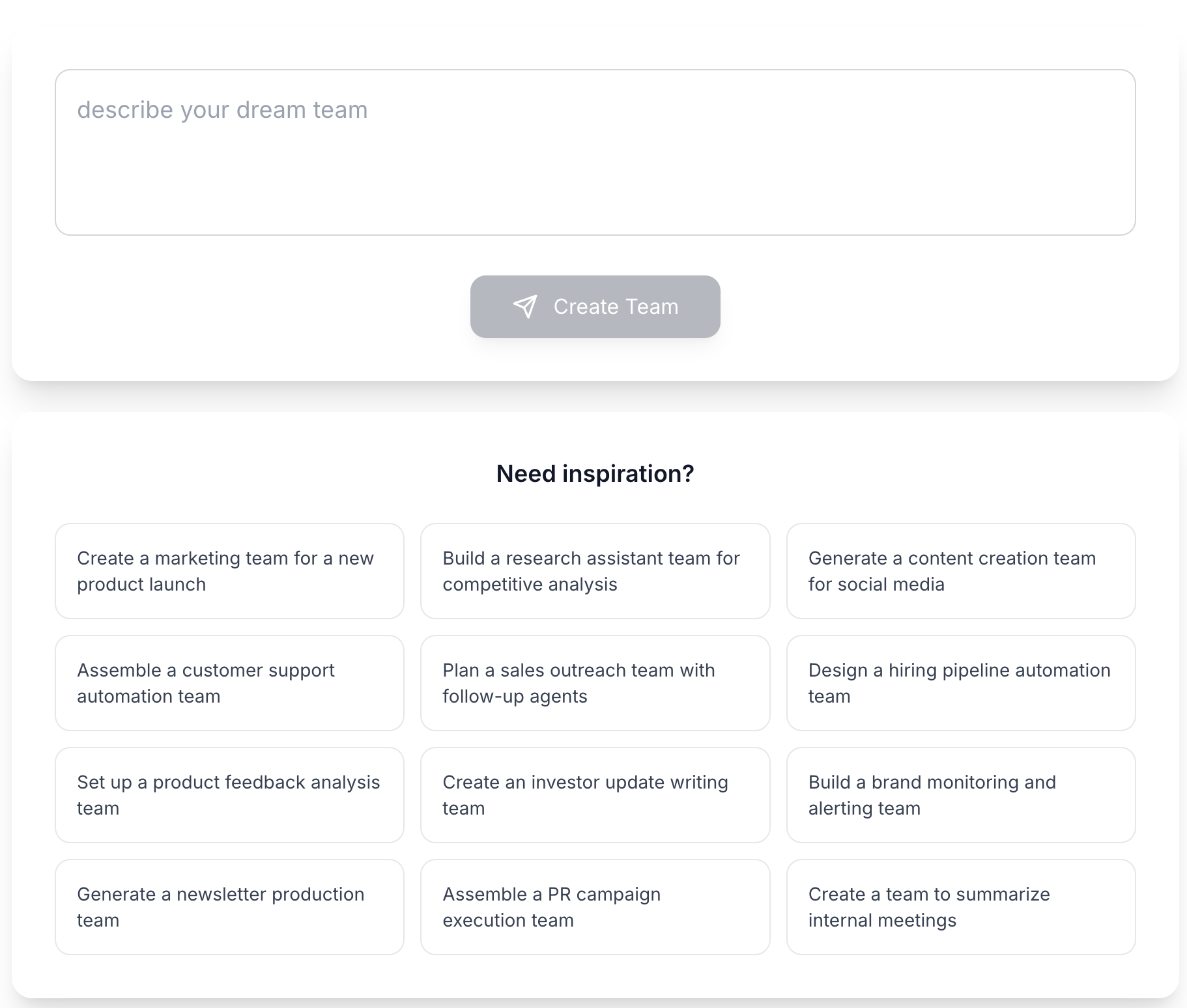Choose the investor update writing team card

pyautogui.click(x=595, y=795)
